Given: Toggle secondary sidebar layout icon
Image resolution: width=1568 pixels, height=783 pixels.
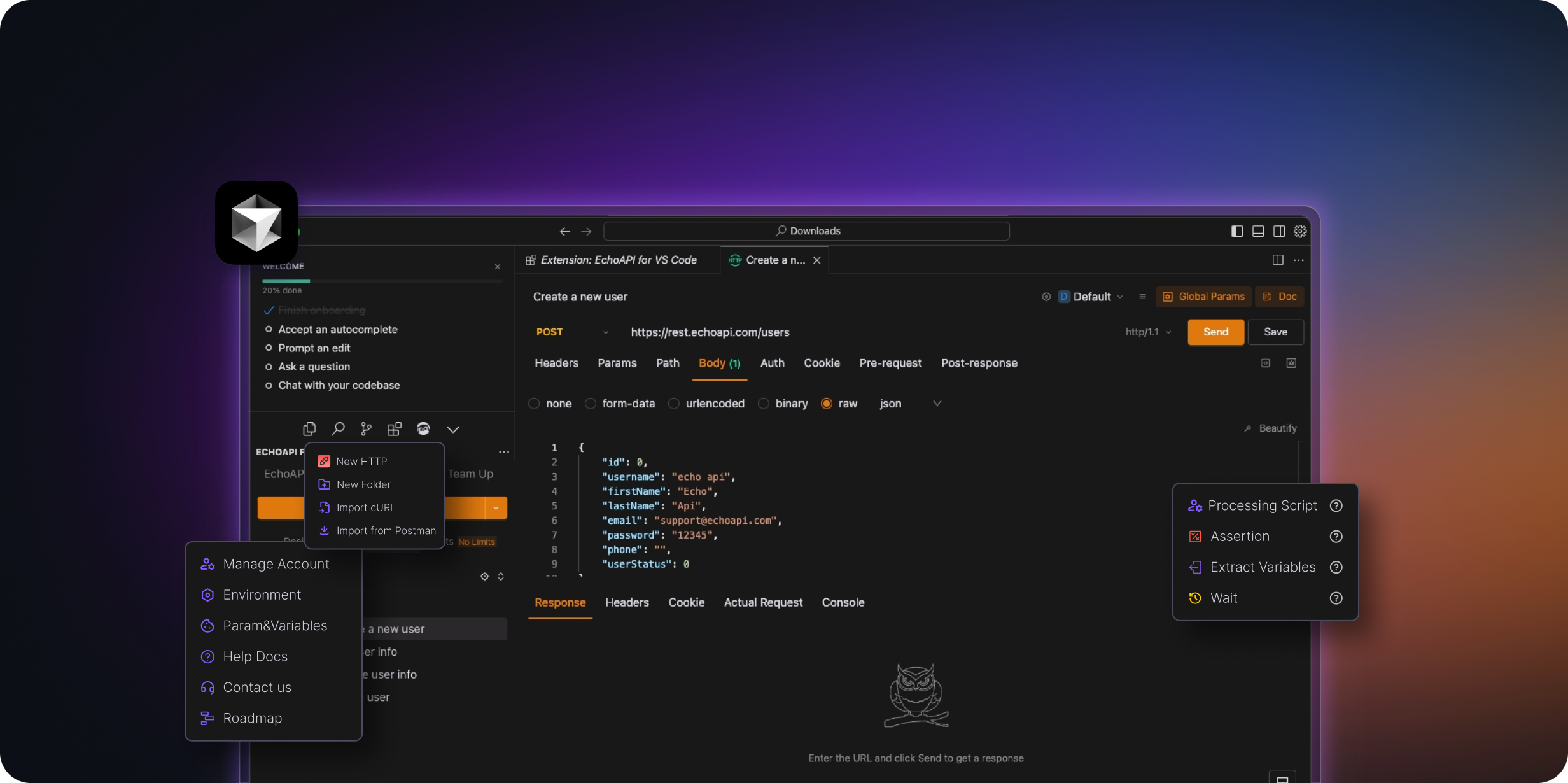Looking at the screenshot, I should 1279,231.
